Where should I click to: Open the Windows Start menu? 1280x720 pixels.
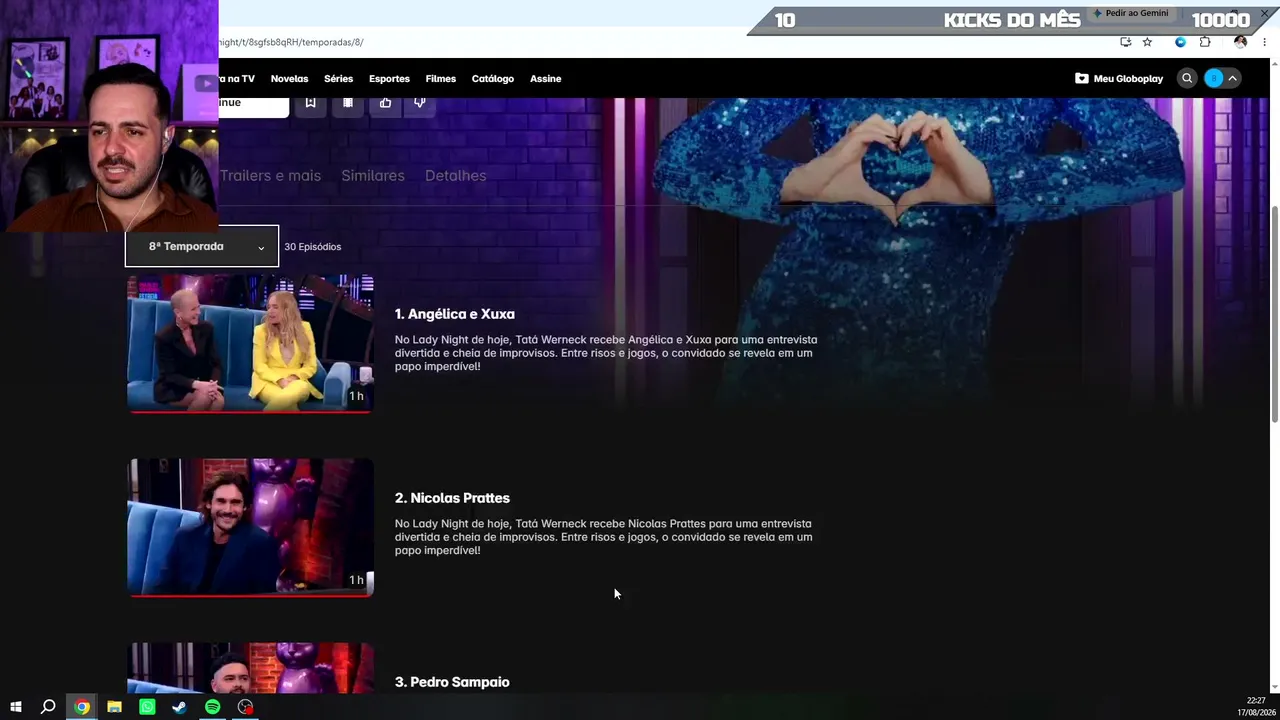click(x=16, y=707)
